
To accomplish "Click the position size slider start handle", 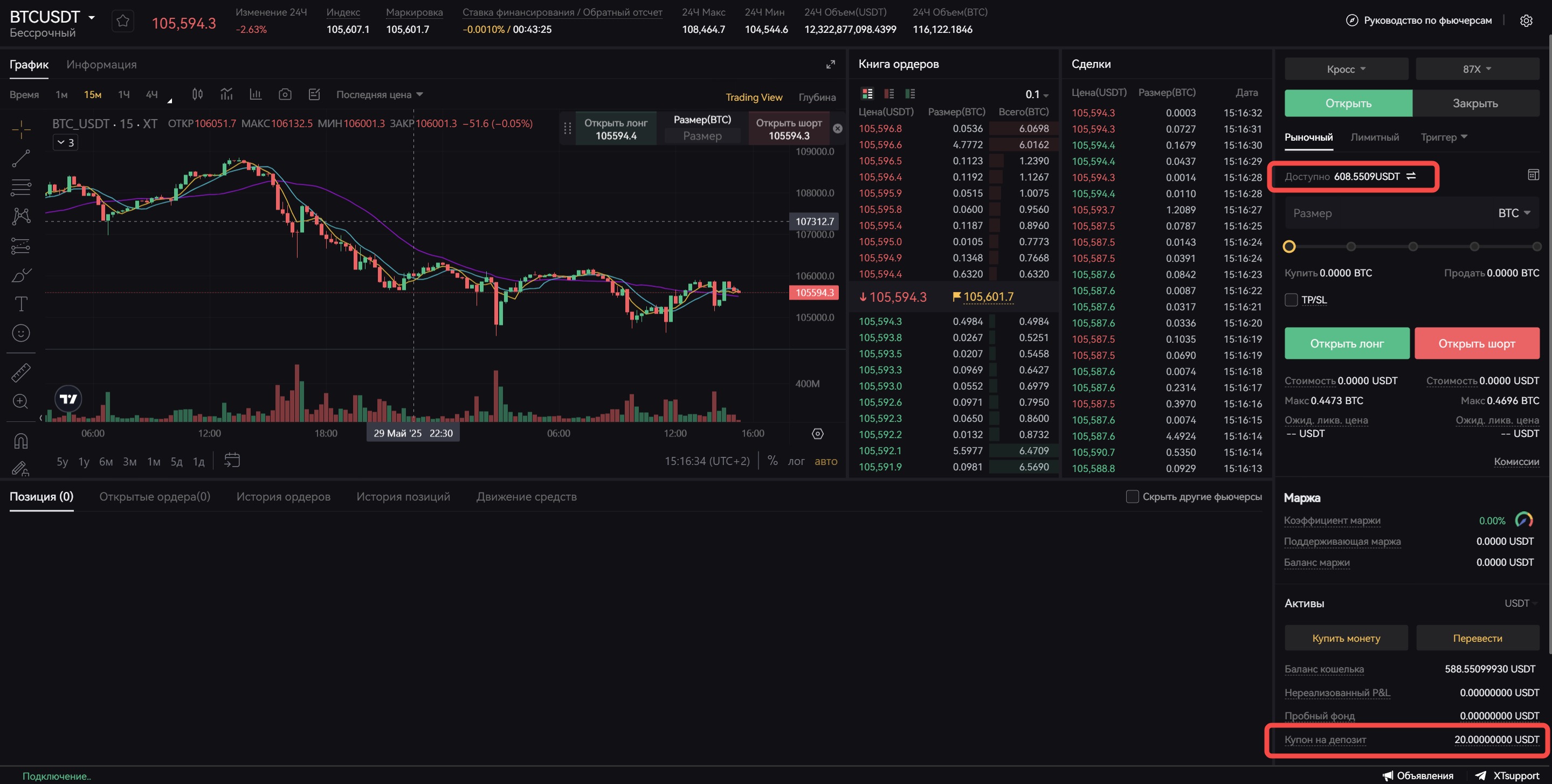I will (x=1289, y=246).
